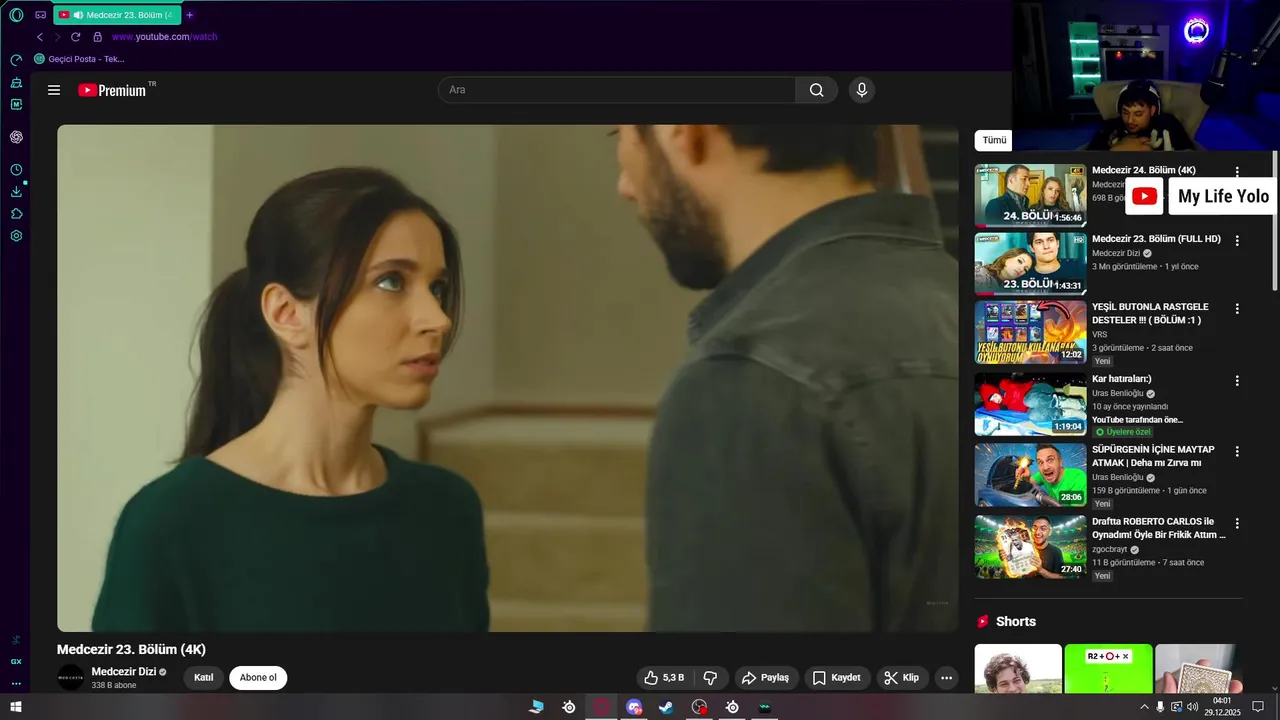The image size is (1280, 720).
Task: Start voice search with microphone icon
Action: point(862,90)
